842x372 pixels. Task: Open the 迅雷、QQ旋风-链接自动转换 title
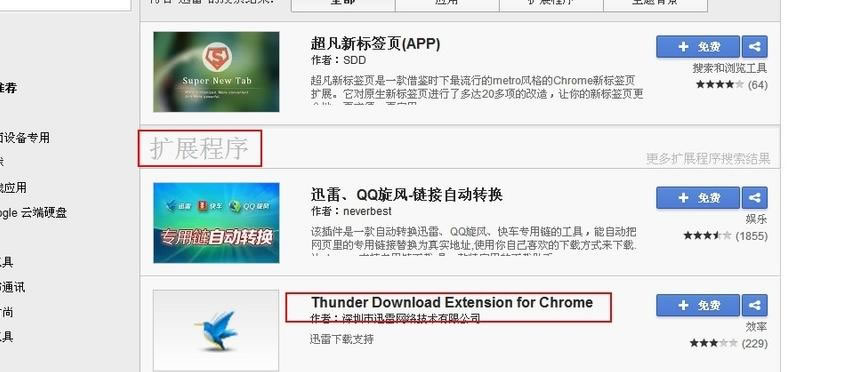click(407, 194)
